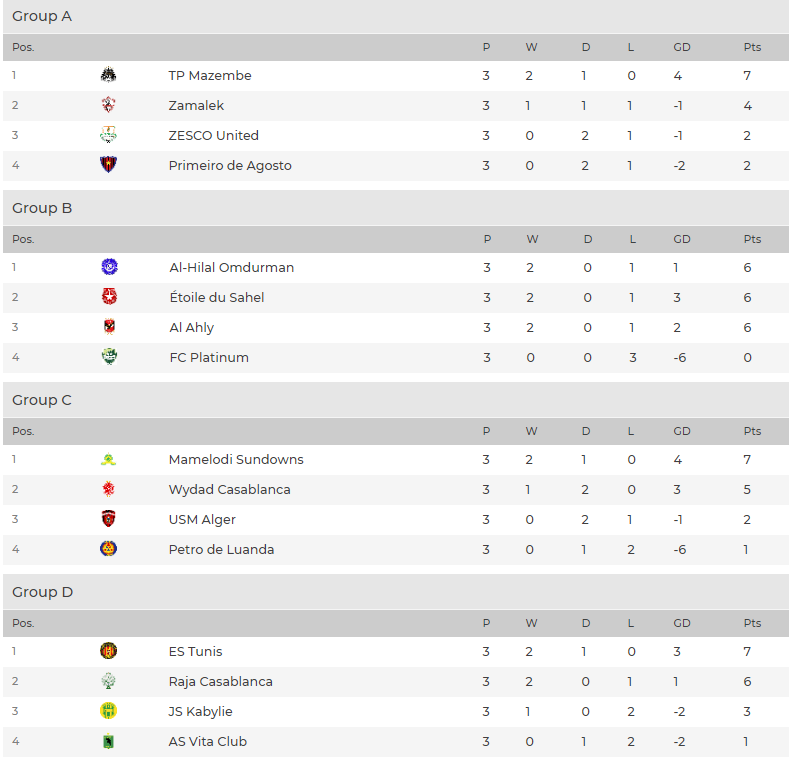Click the Zamalek club crest
The width and height of the screenshot is (789, 773).
tap(108, 105)
